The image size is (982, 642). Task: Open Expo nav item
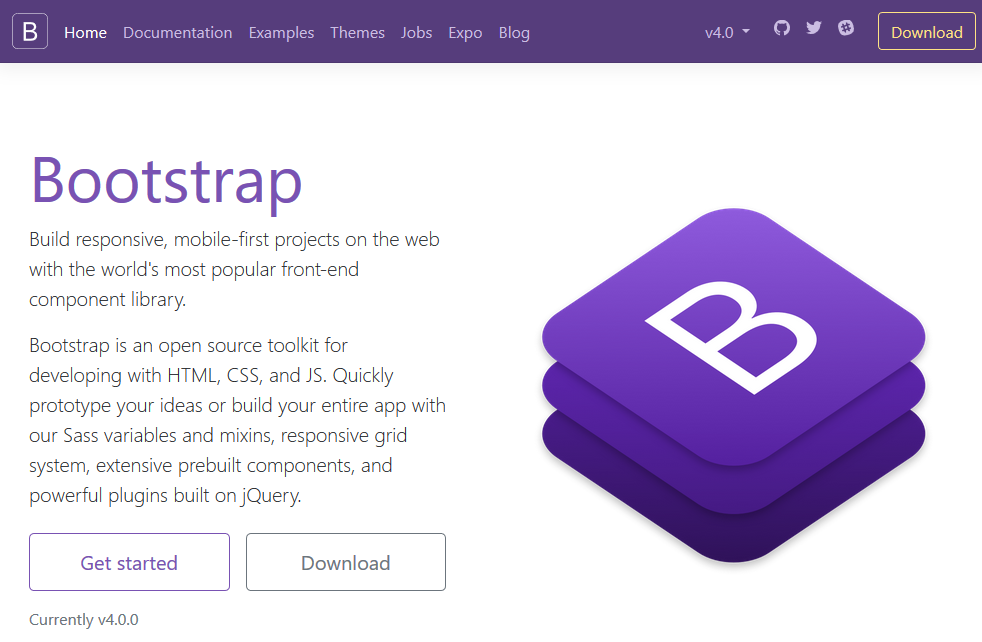tap(465, 33)
